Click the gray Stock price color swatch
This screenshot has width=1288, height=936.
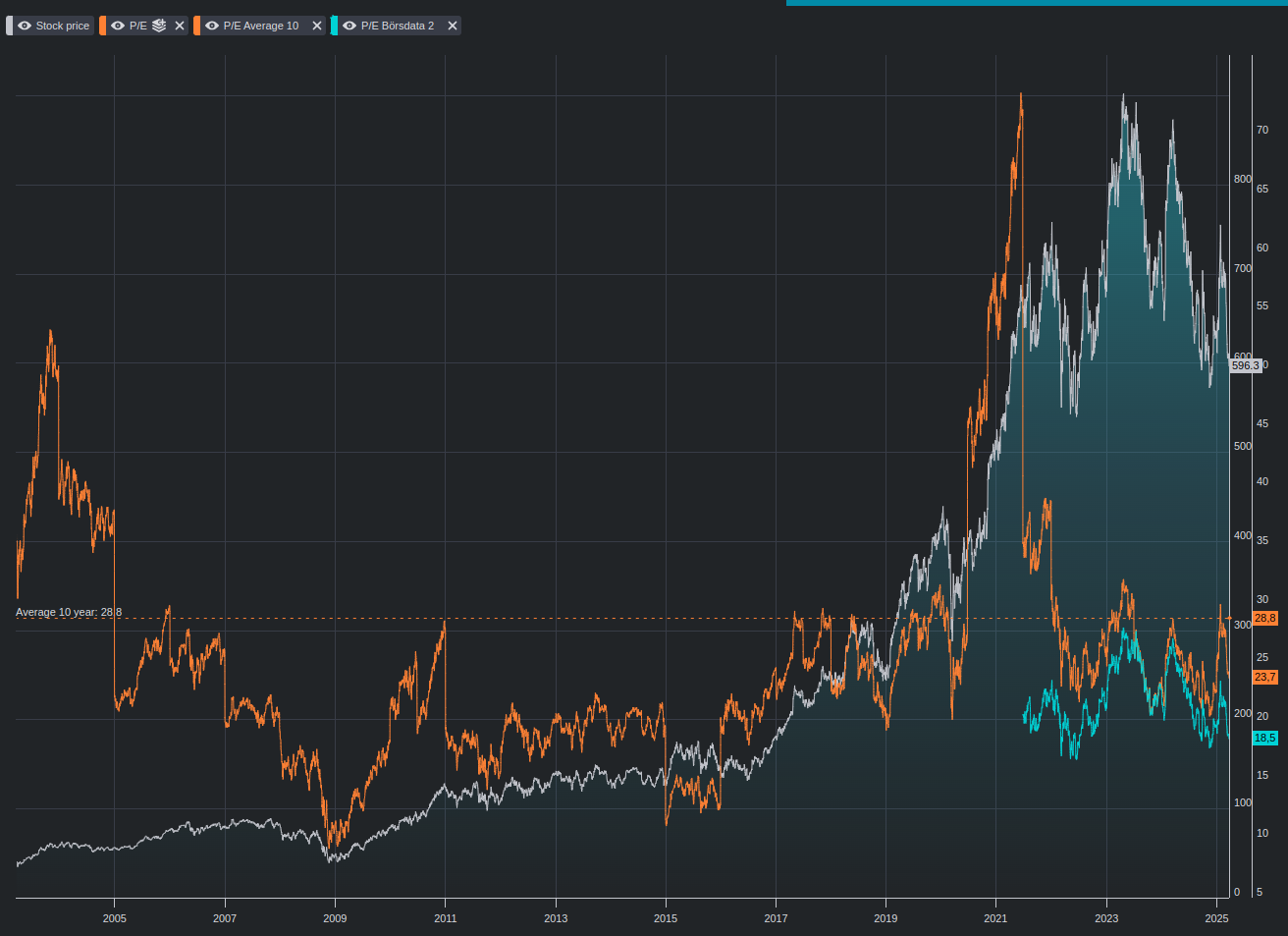(x=10, y=26)
